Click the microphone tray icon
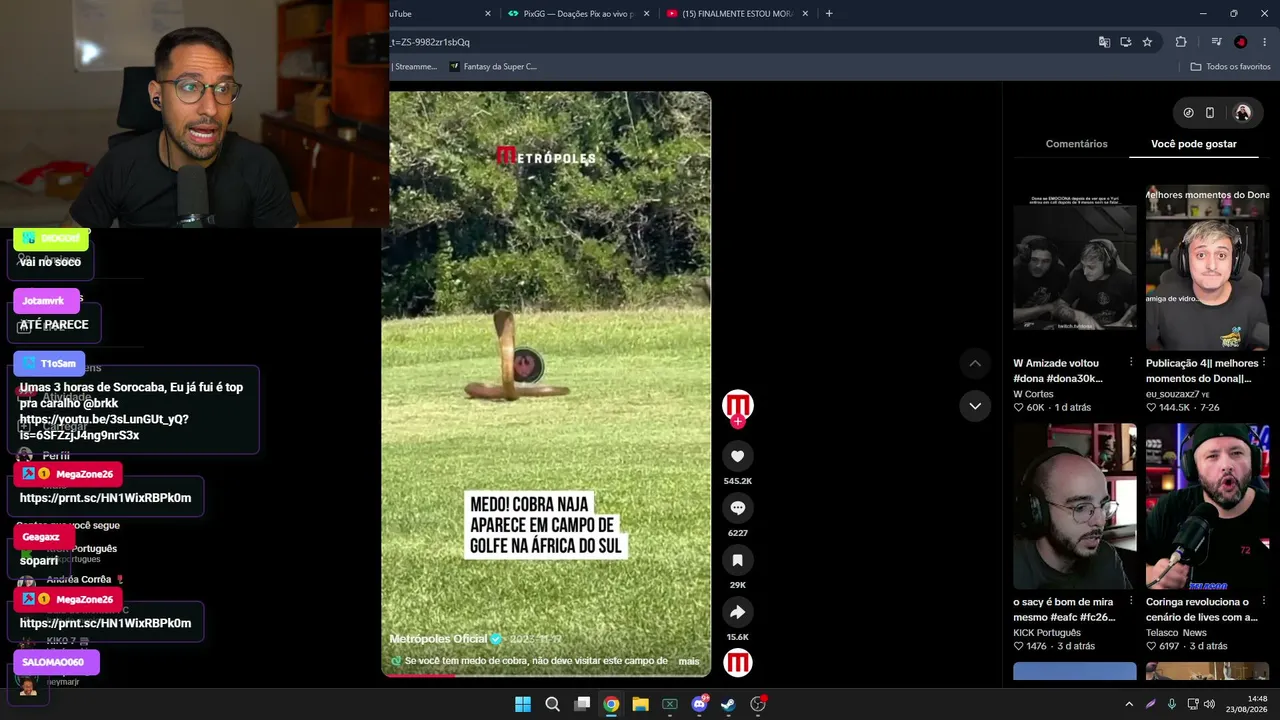 coord(1171,704)
